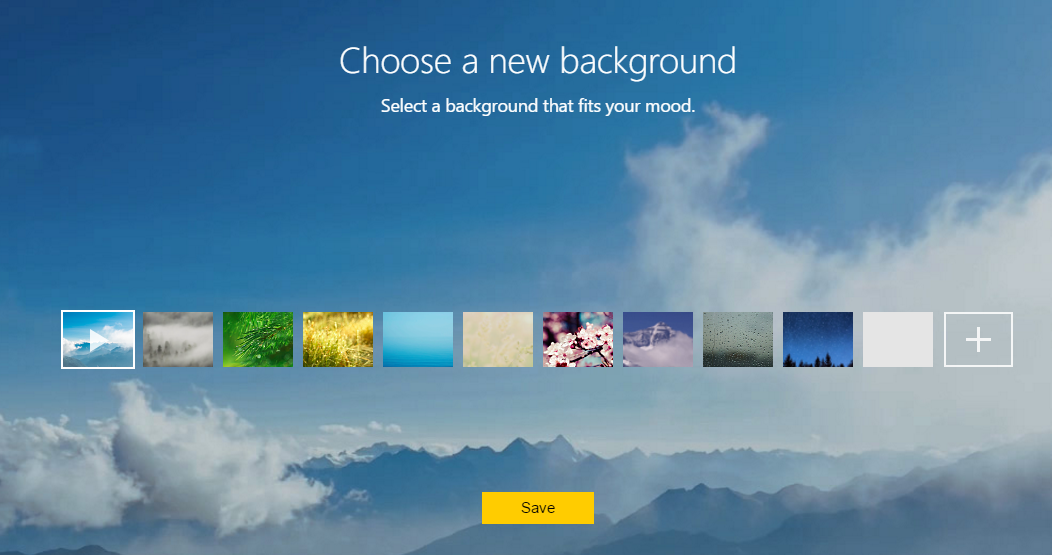Select the pink cherry blossom background
This screenshot has width=1052, height=555.
(578, 340)
